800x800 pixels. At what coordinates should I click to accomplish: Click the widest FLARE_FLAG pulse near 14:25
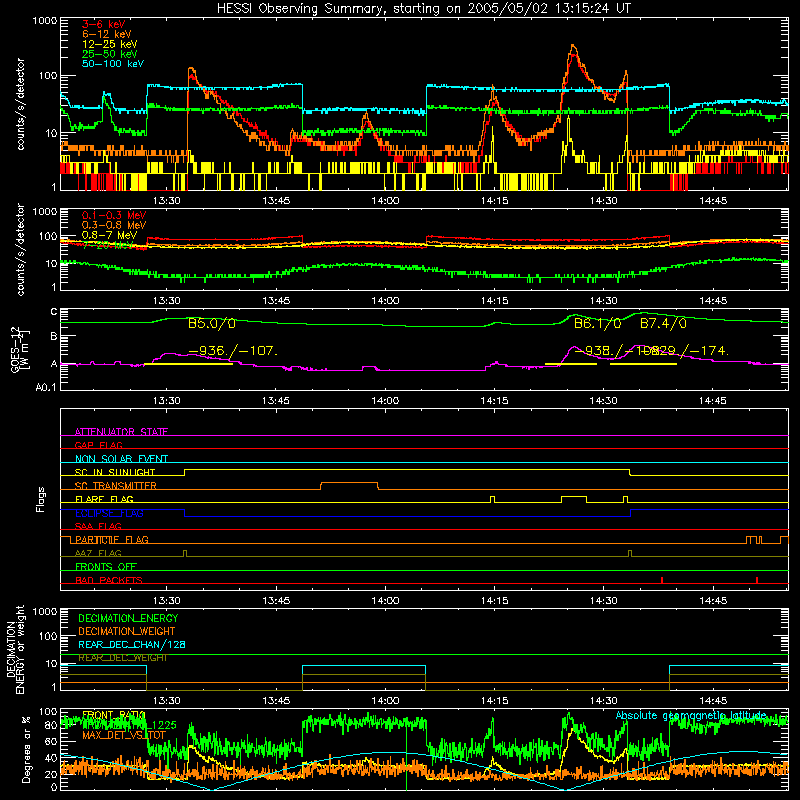click(574, 497)
